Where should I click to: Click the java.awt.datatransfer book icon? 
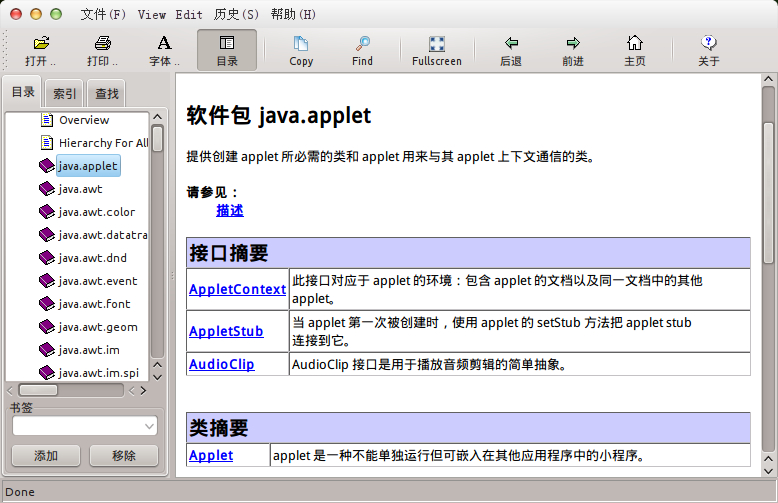[x=47, y=235]
